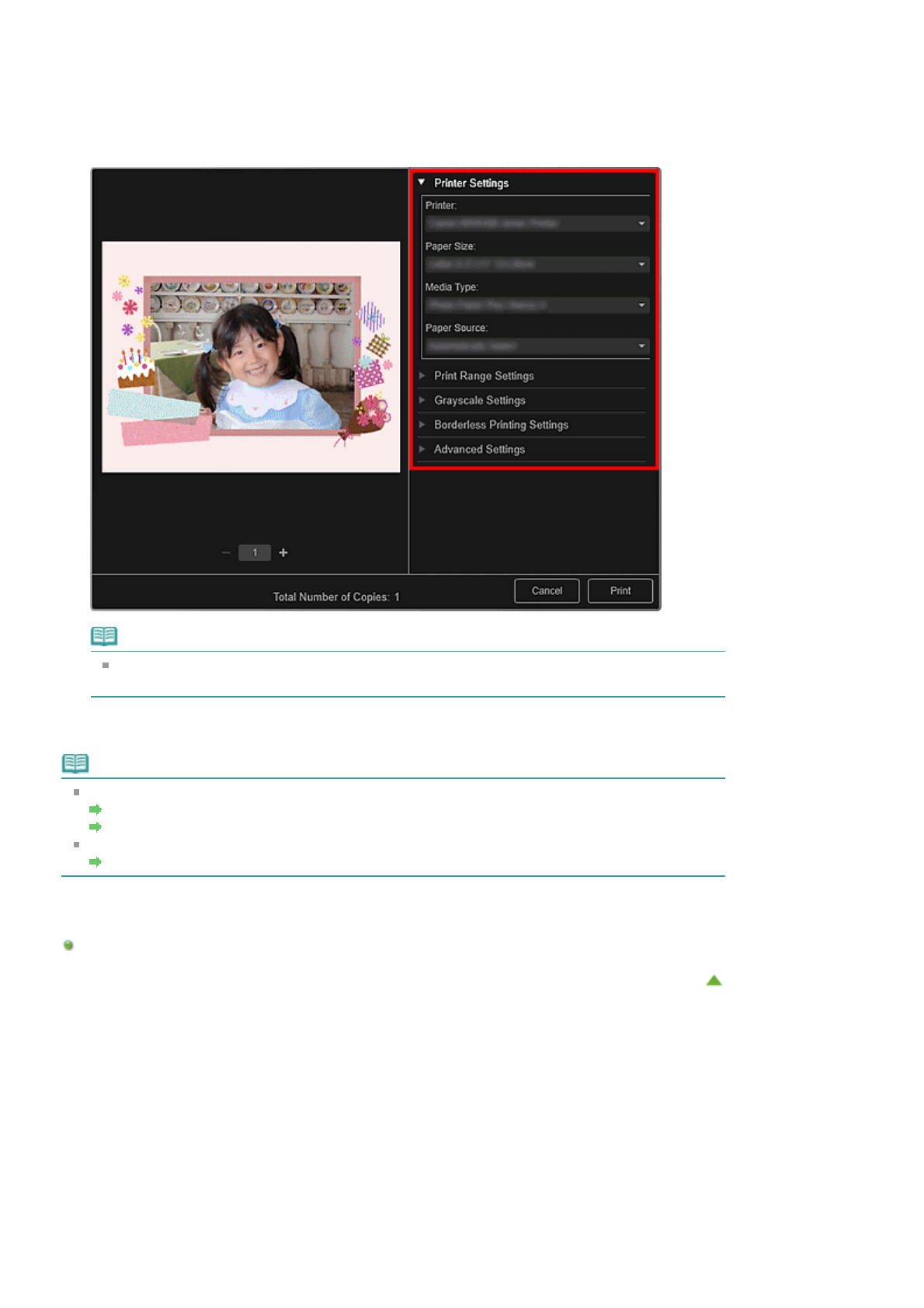
Task: Click the green page-top triangle icon
Action: (714, 981)
